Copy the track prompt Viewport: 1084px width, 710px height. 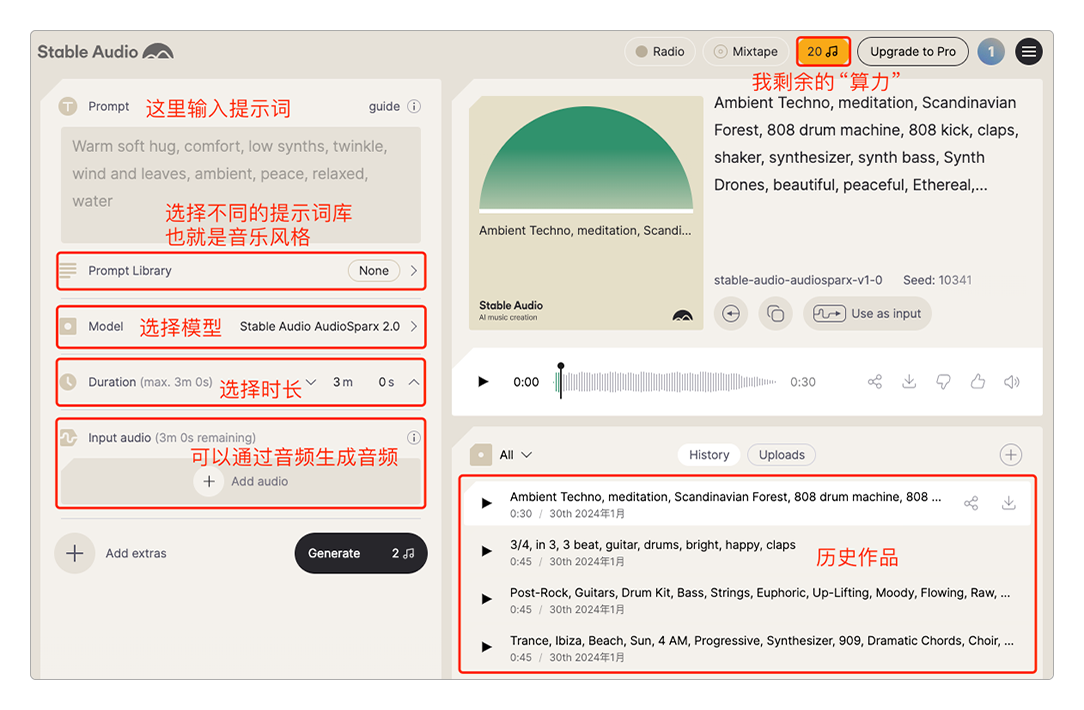point(776,314)
